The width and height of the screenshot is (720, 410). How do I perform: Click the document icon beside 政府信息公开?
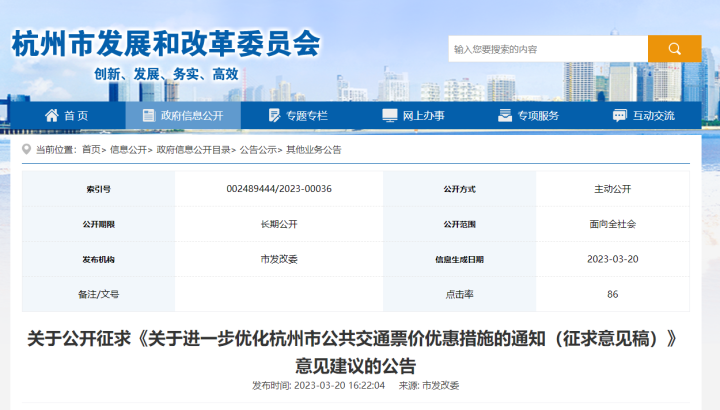149,115
